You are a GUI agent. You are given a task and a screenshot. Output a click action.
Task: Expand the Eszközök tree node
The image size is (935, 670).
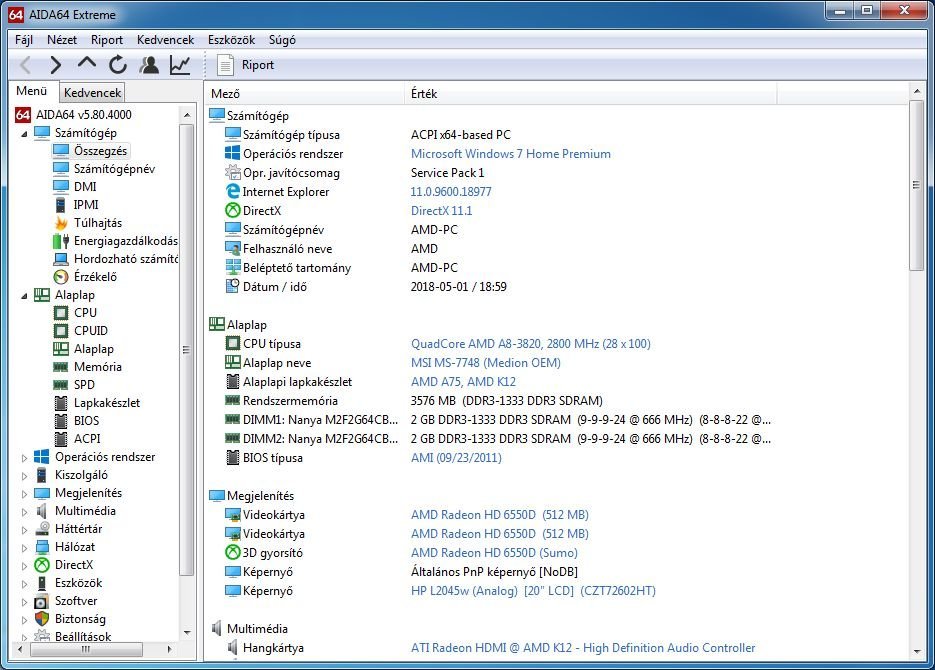point(24,584)
